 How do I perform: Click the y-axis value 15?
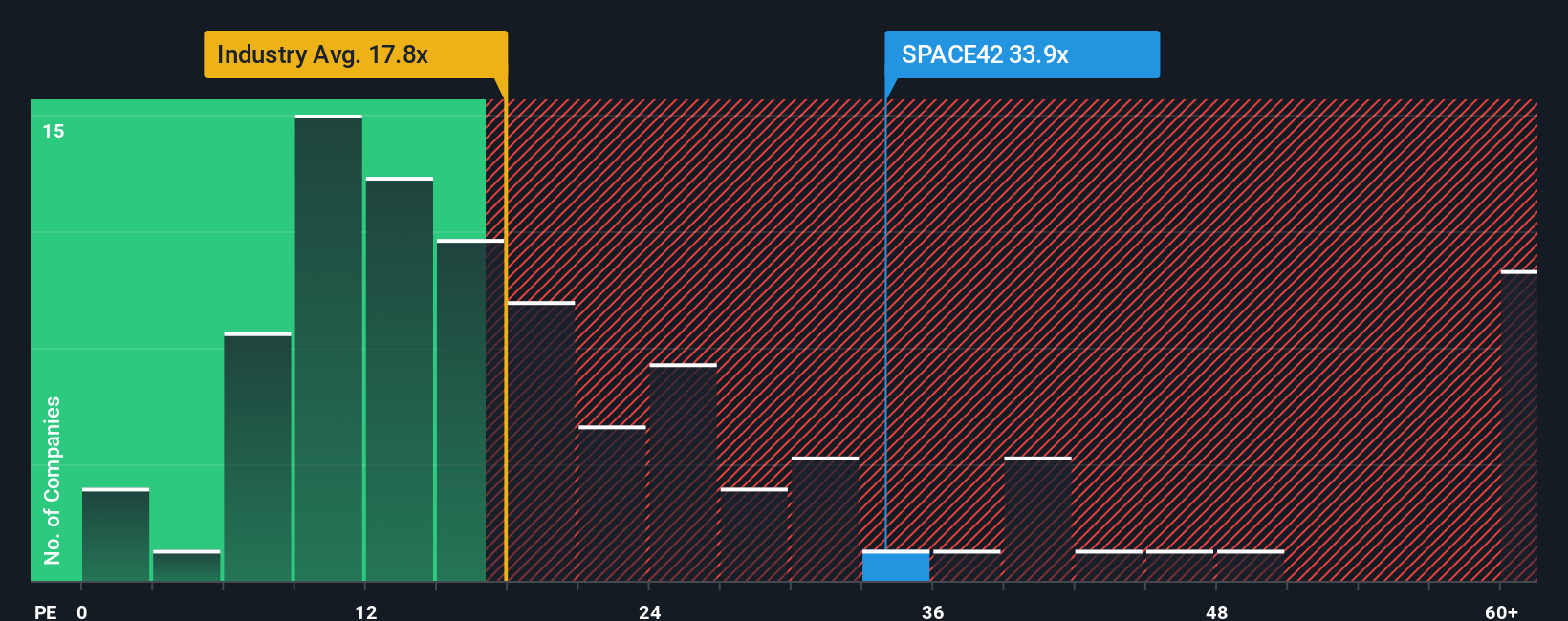pyautogui.click(x=54, y=131)
